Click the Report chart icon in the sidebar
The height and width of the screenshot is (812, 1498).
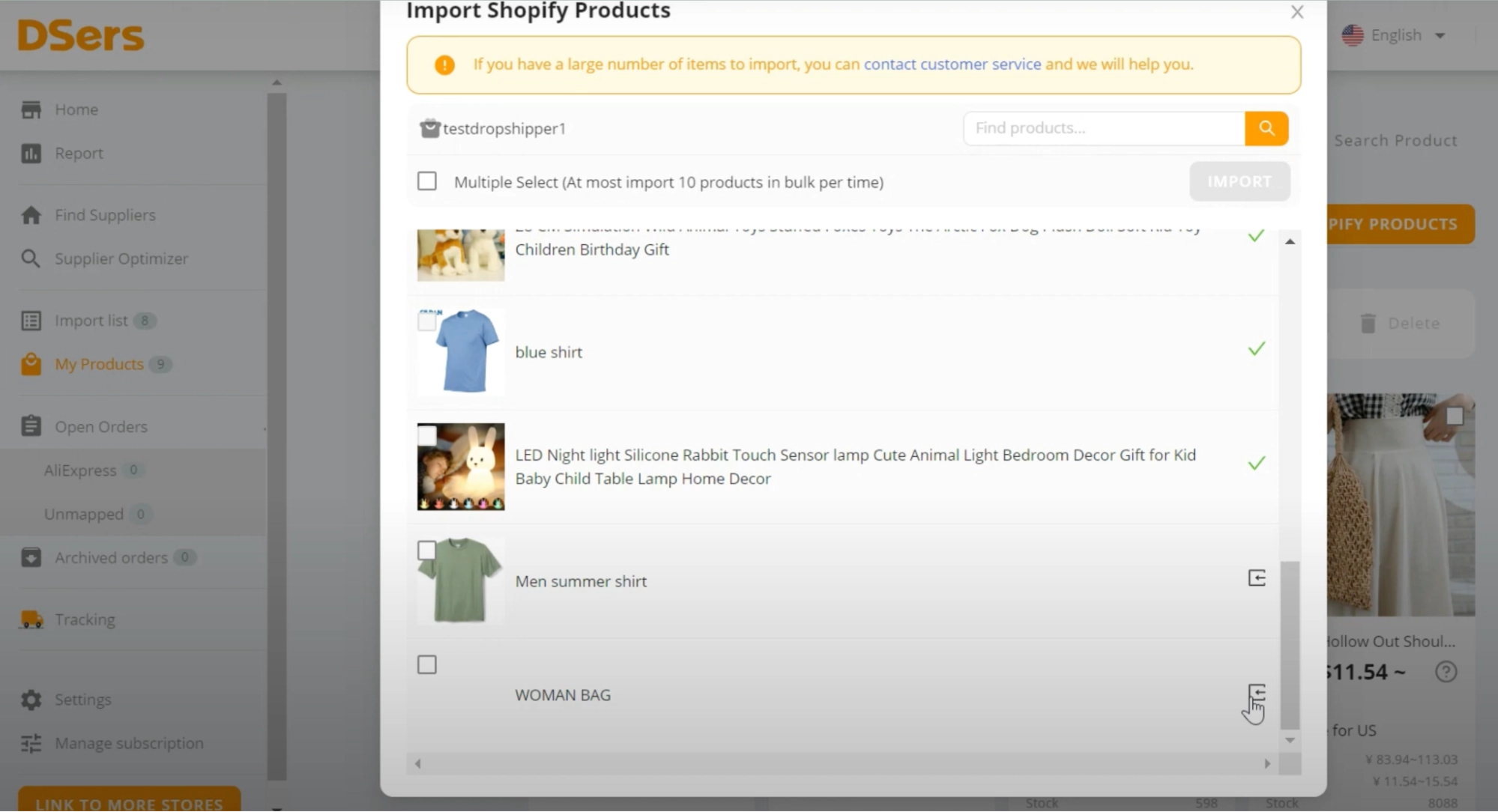click(x=31, y=153)
